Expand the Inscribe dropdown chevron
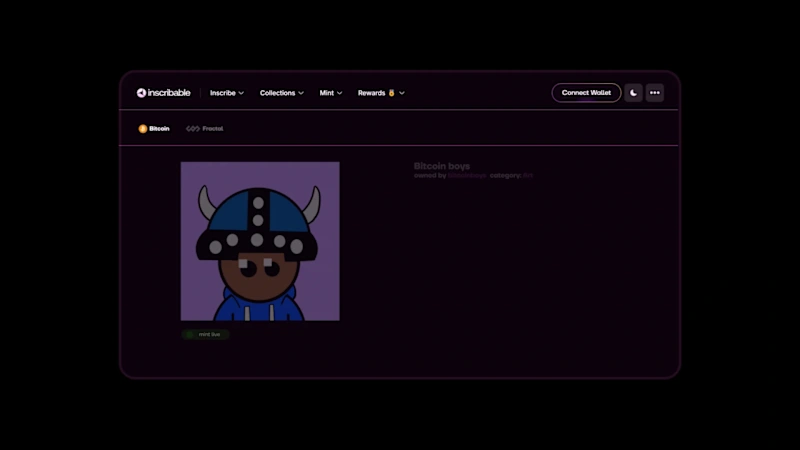The width and height of the screenshot is (800, 450). tap(241, 93)
